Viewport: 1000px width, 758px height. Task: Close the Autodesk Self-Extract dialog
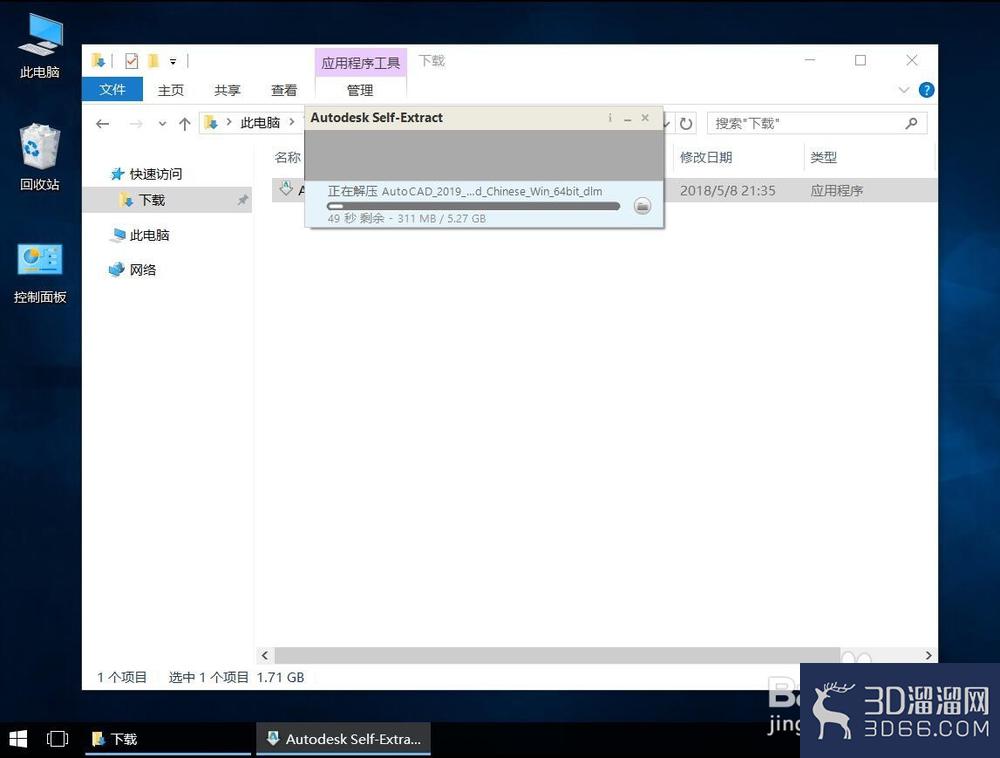(x=645, y=118)
